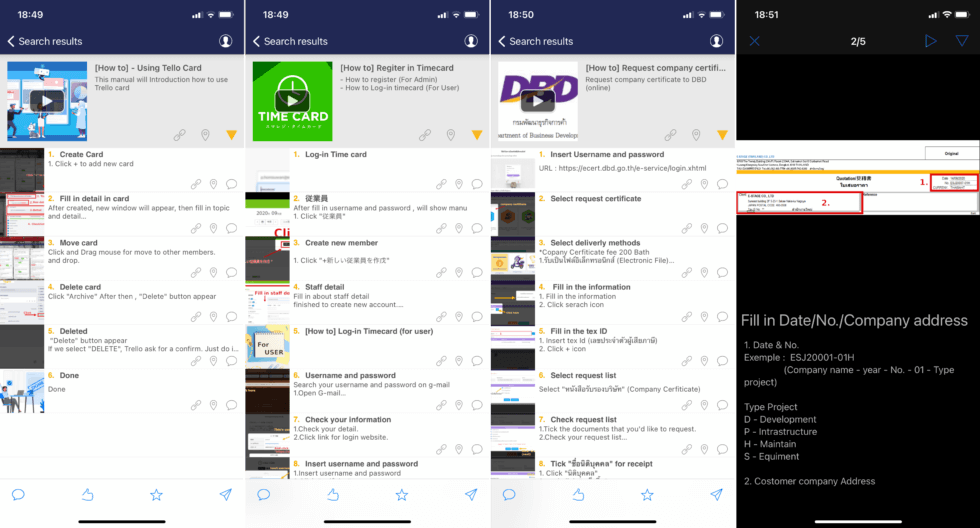Open the Fill in the tex ID step
The image size is (980, 528).
(613, 346)
